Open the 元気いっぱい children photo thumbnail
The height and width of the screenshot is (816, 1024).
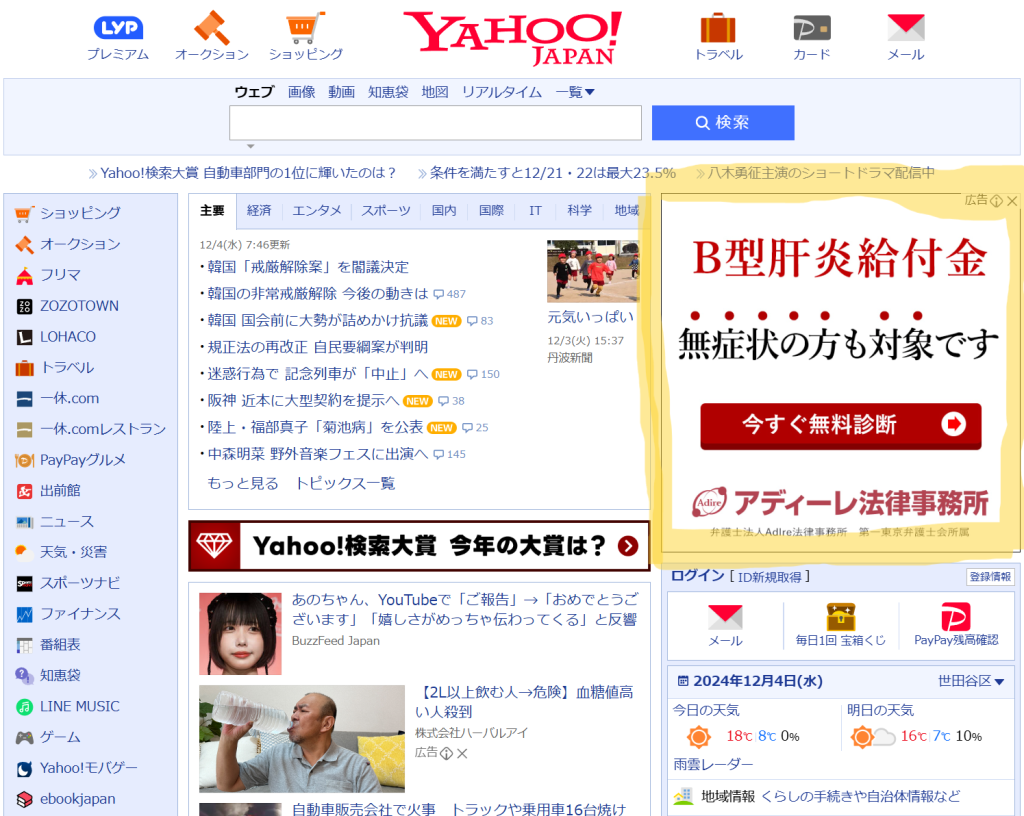coord(592,271)
